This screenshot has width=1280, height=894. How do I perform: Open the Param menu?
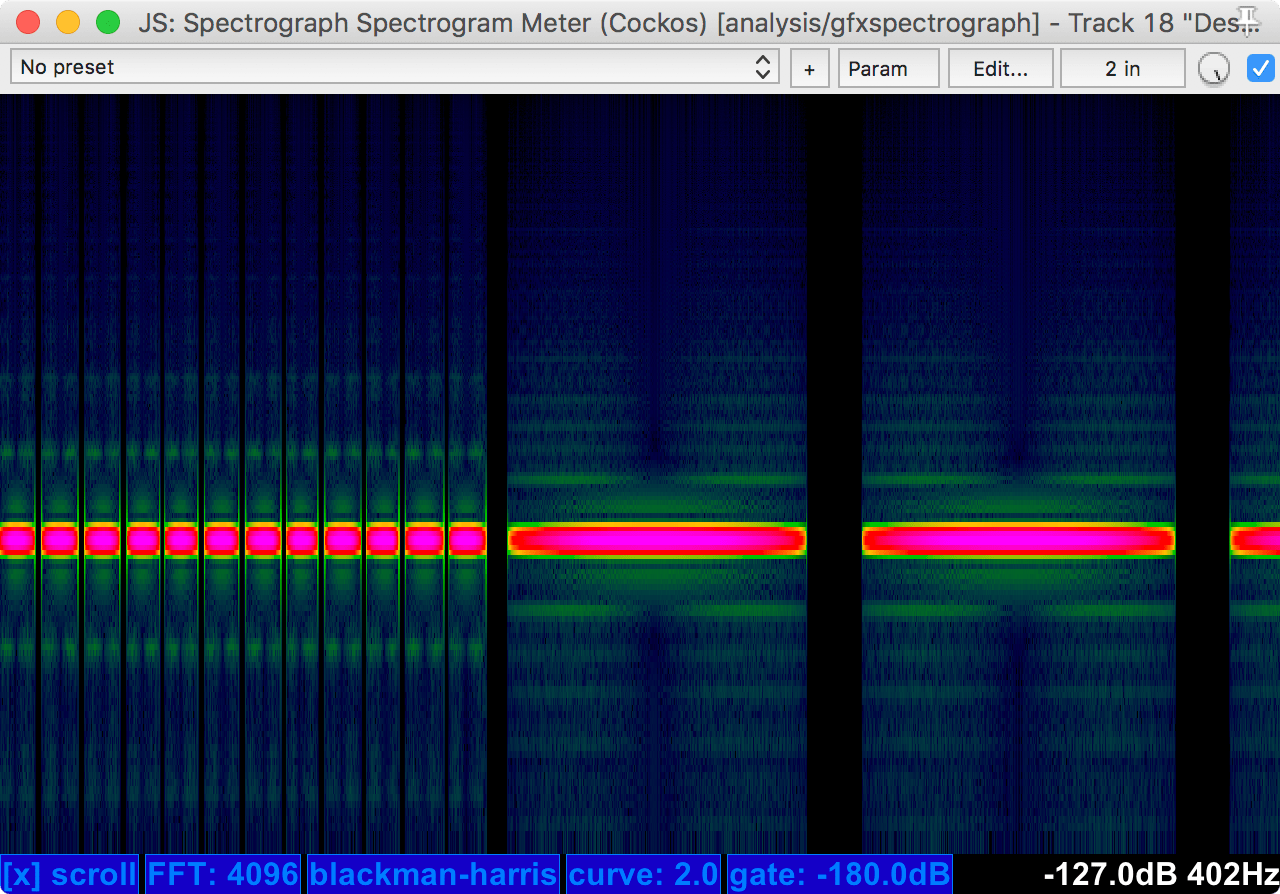tap(888, 69)
